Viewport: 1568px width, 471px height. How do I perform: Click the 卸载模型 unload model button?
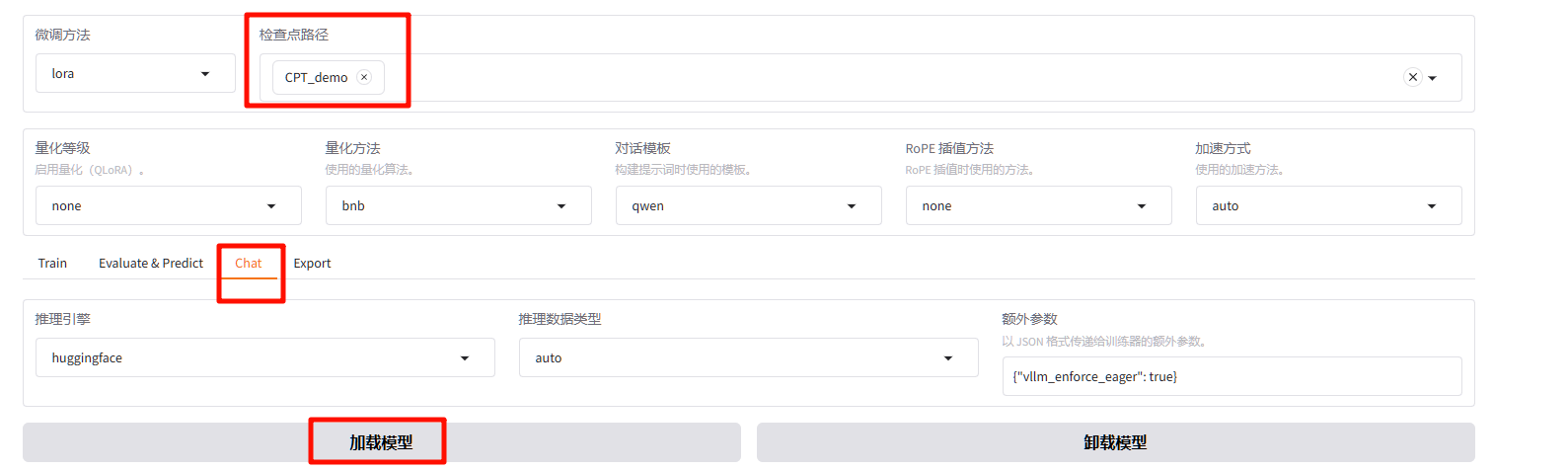pos(1115,442)
